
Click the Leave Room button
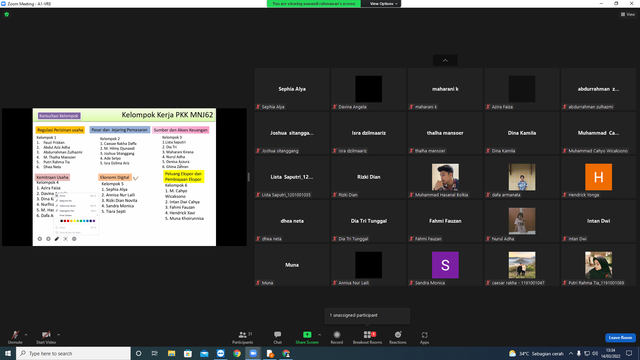[x=620, y=338]
